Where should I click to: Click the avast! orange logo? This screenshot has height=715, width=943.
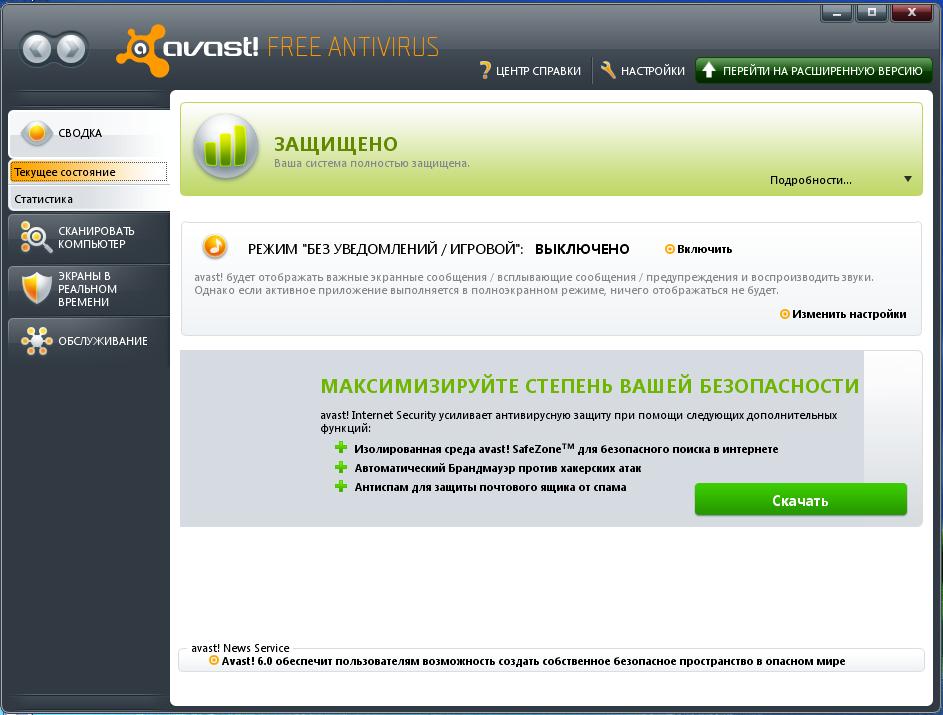pos(141,51)
